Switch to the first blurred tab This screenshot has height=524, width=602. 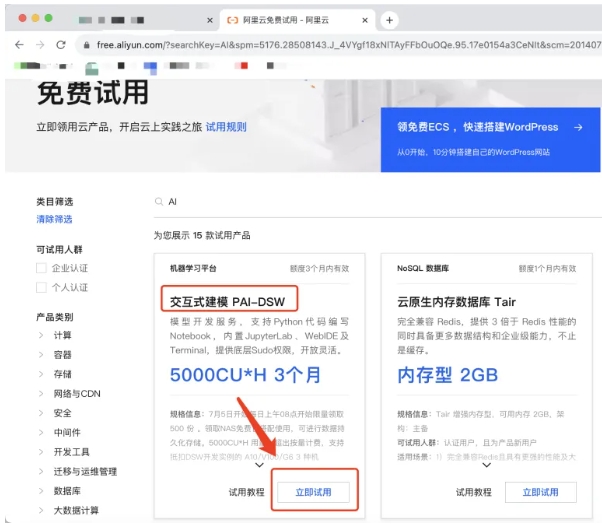tap(144, 20)
